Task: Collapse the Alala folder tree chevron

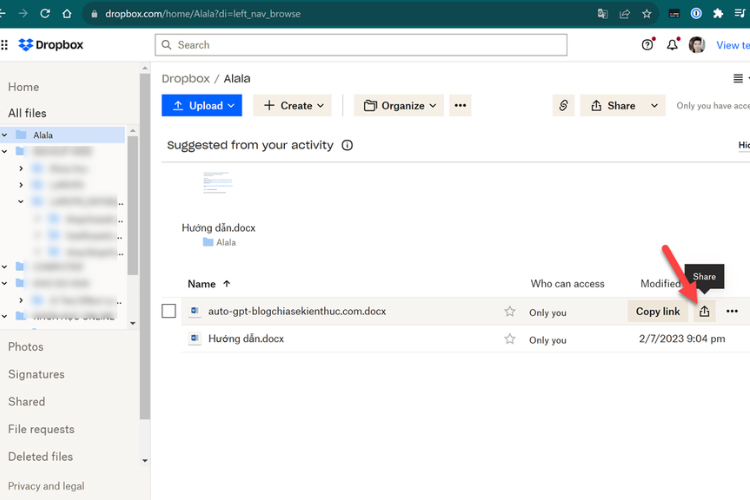Action: click(5, 135)
